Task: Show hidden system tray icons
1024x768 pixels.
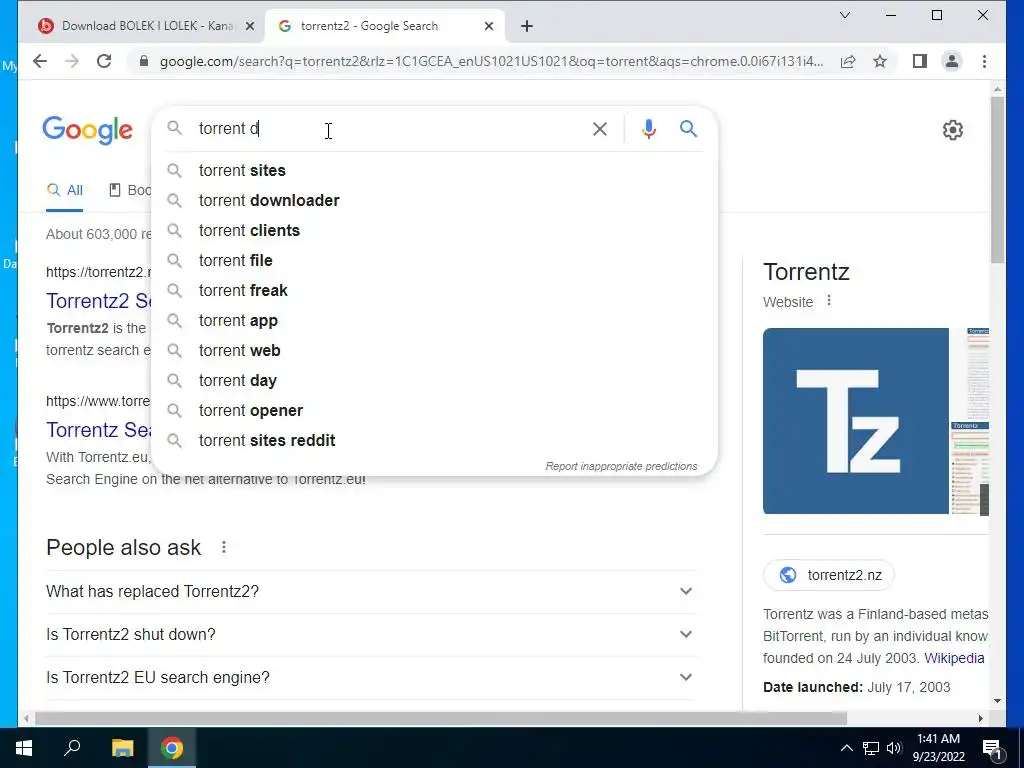Action: tap(846, 748)
